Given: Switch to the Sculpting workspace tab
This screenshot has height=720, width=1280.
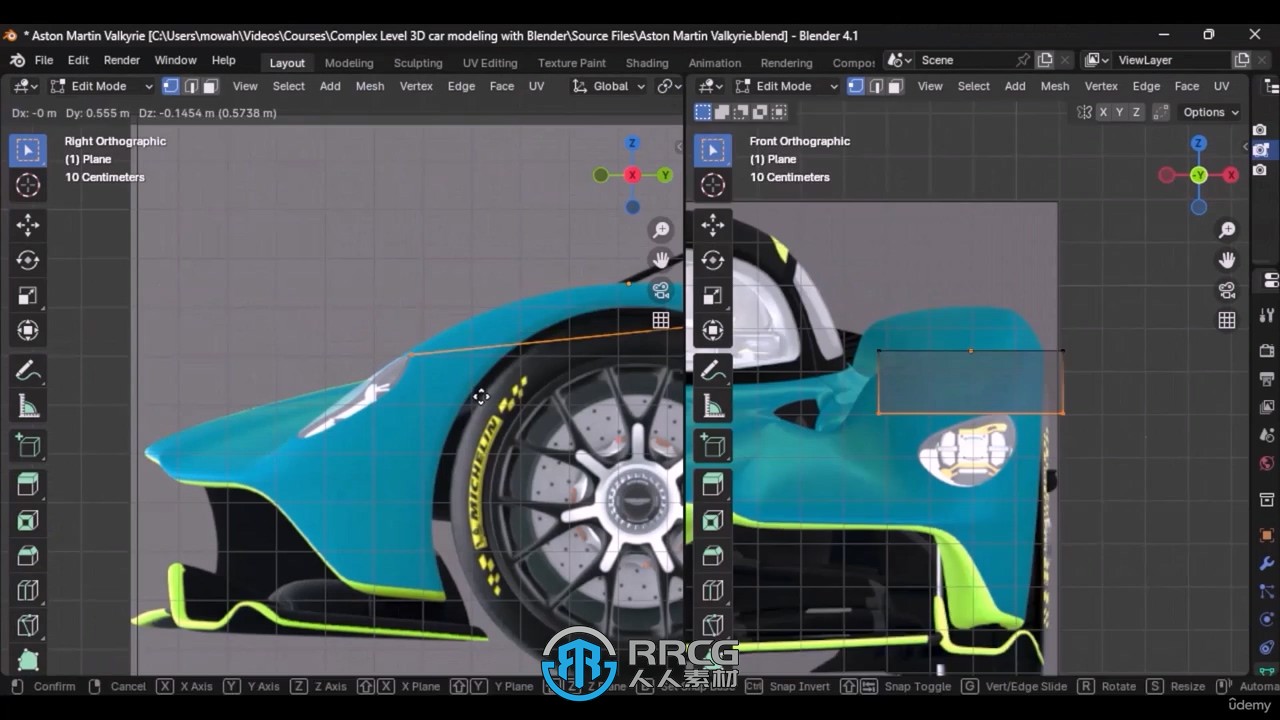Looking at the screenshot, I should coord(418,63).
